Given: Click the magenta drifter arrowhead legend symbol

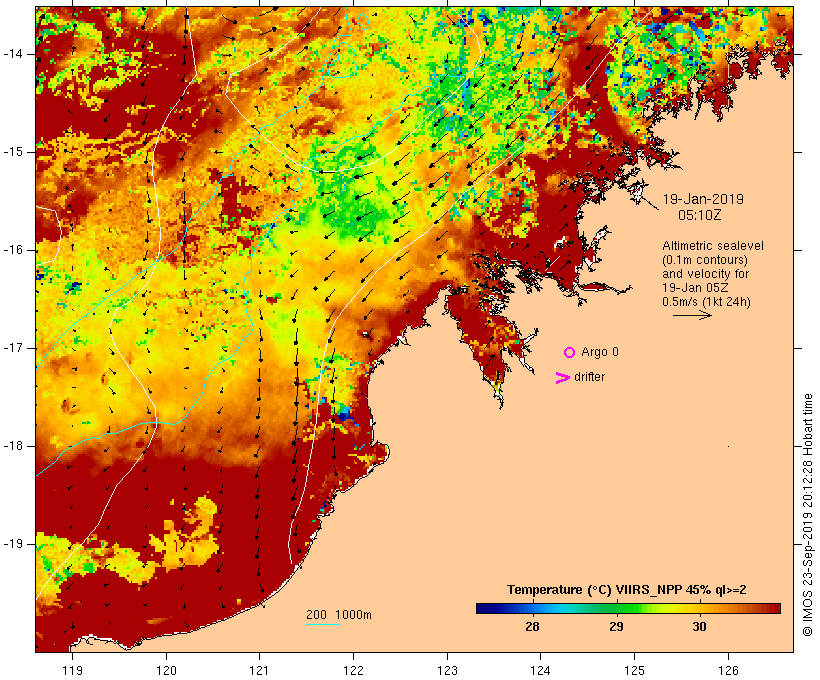Looking at the screenshot, I should click(562, 378).
